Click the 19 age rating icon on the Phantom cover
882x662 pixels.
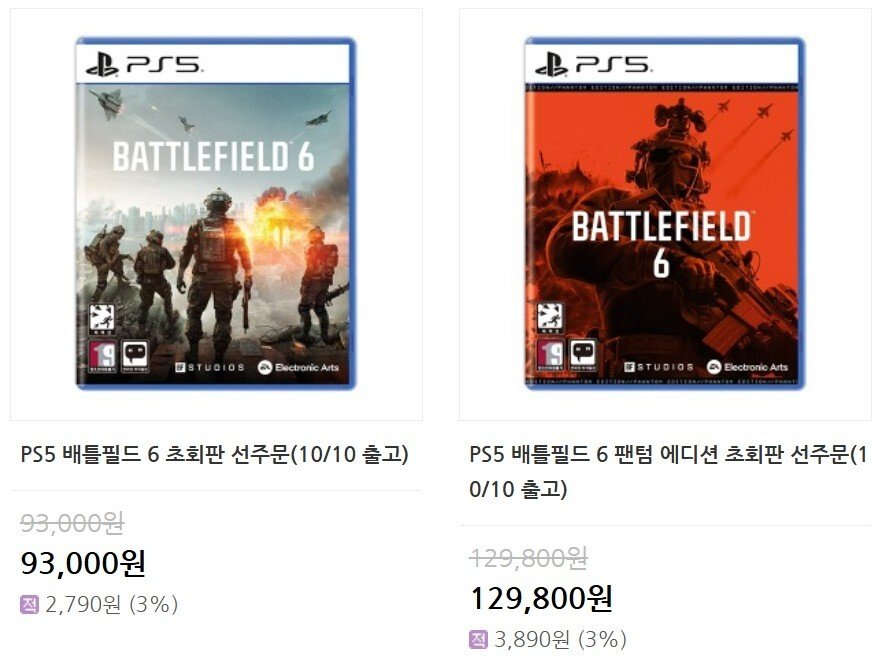click(x=549, y=354)
